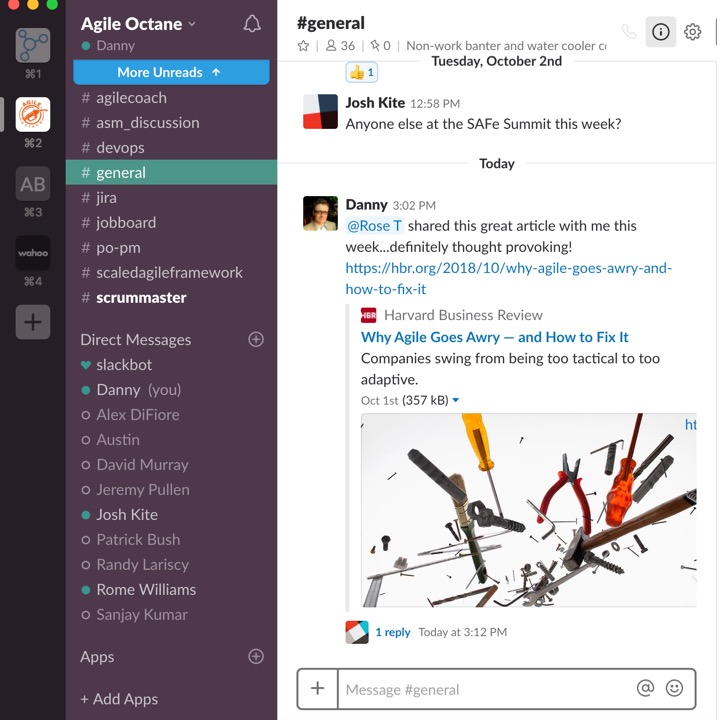Click the notifications bell icon
The height and width of the screenshot is (720, 720).
pyautogui.click(x=252, y=24)
